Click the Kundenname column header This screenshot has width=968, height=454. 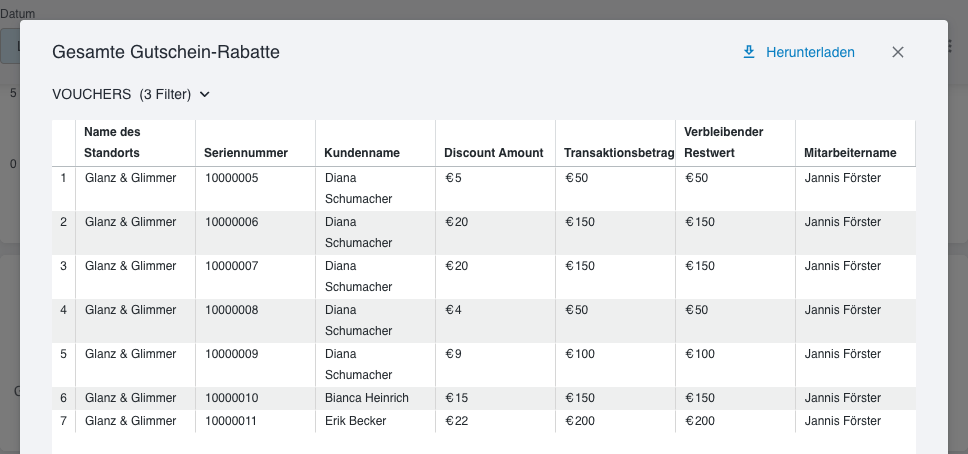(362, 153)
